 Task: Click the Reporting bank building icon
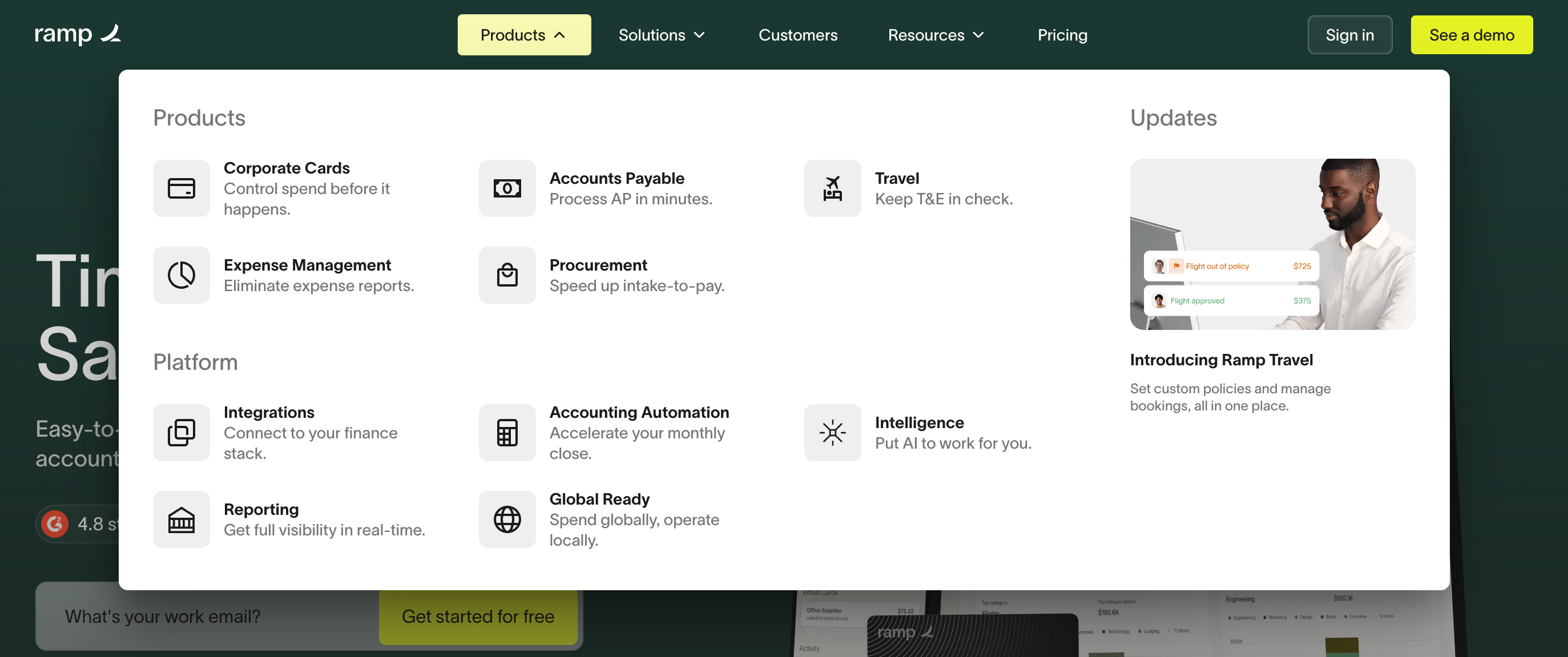(x=182, y=520)
